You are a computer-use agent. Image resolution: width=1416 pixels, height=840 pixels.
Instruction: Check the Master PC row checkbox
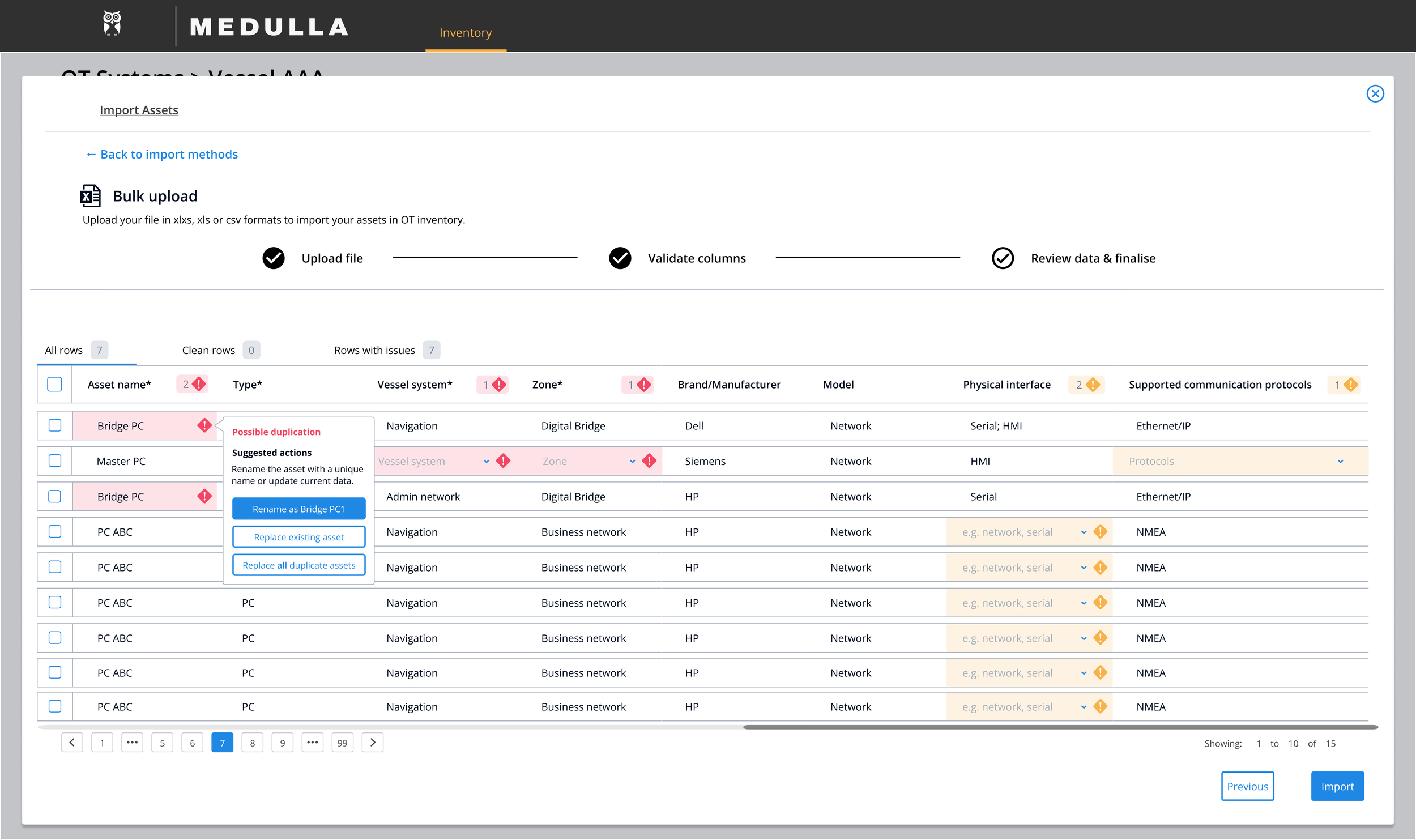55,461
